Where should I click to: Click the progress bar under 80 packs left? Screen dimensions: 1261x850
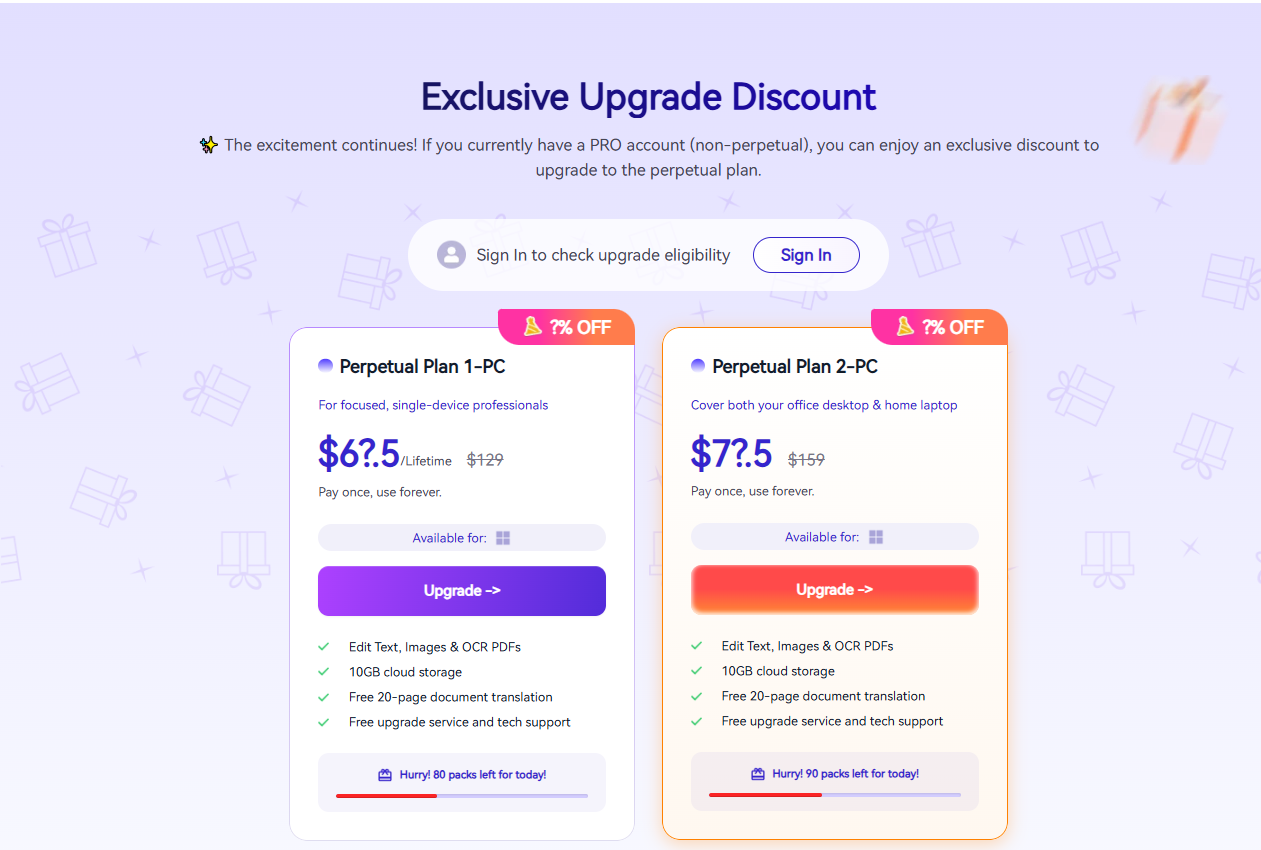pyautogui.click(x=462, y=796)
